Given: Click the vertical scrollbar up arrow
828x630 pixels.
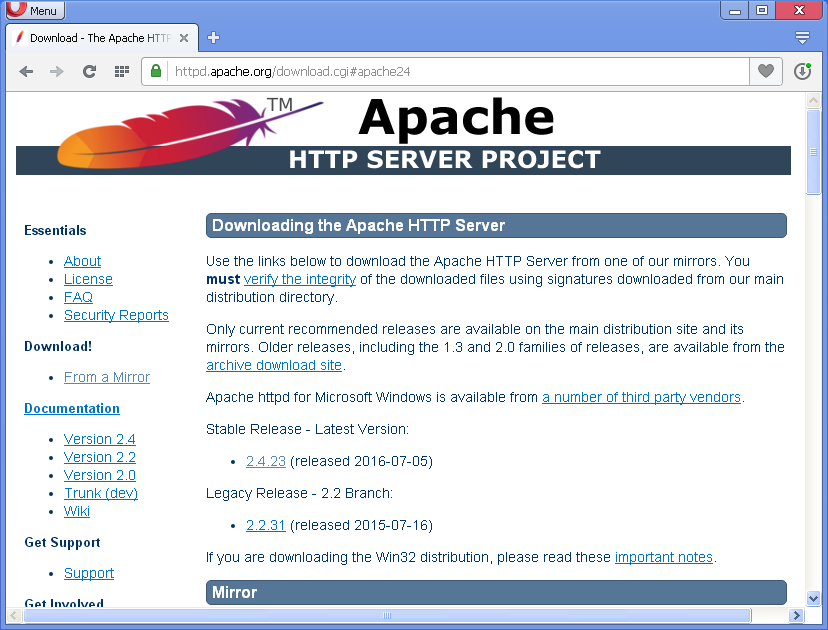Looking at the screenshot, I should [x=813, y=100].
